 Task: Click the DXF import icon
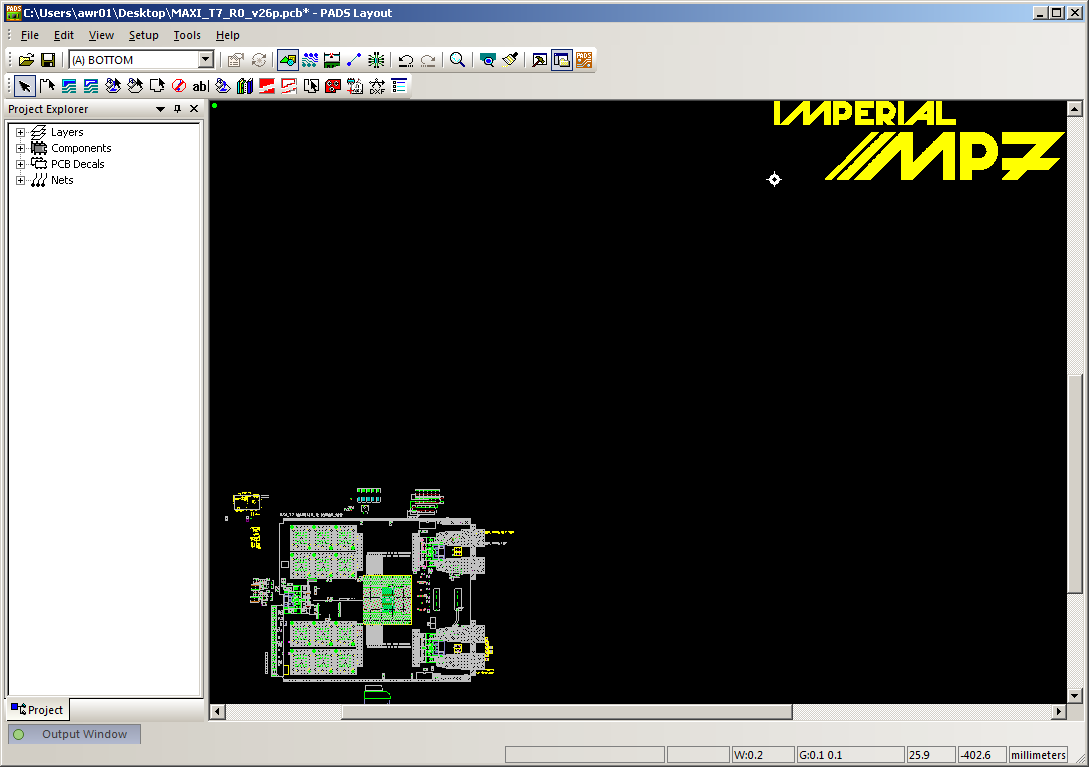377,86
